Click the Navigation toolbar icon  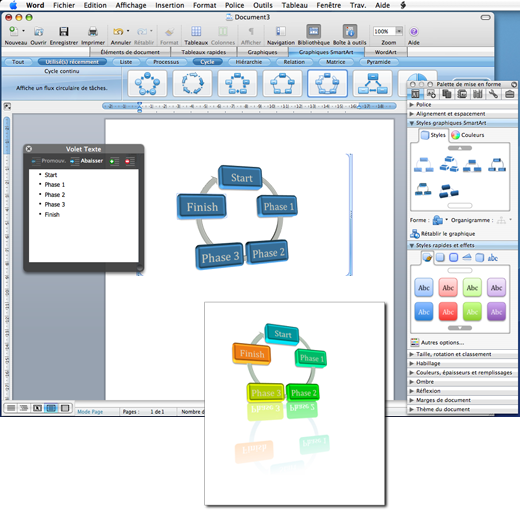(x=281, y=31)
